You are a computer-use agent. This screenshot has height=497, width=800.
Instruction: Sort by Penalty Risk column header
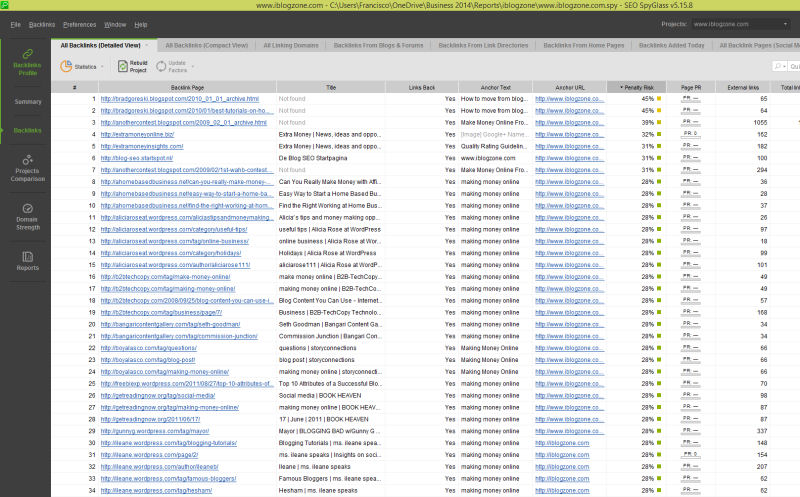[637, 87]
